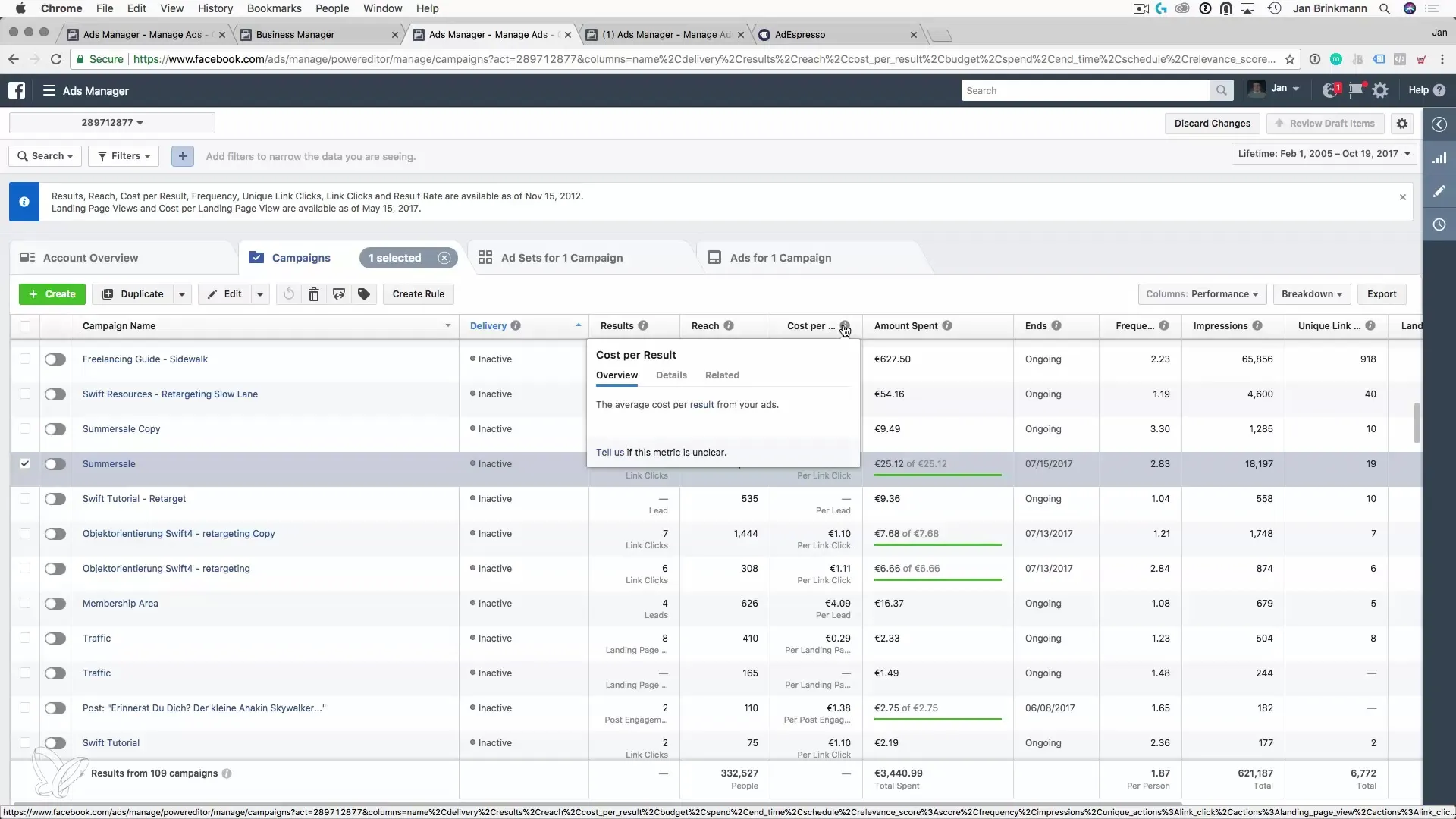Viewport: 1456px width, 819px height.
Task: Open the Bookmarks menu in the menu bar
Action: [x=274, y=8]
